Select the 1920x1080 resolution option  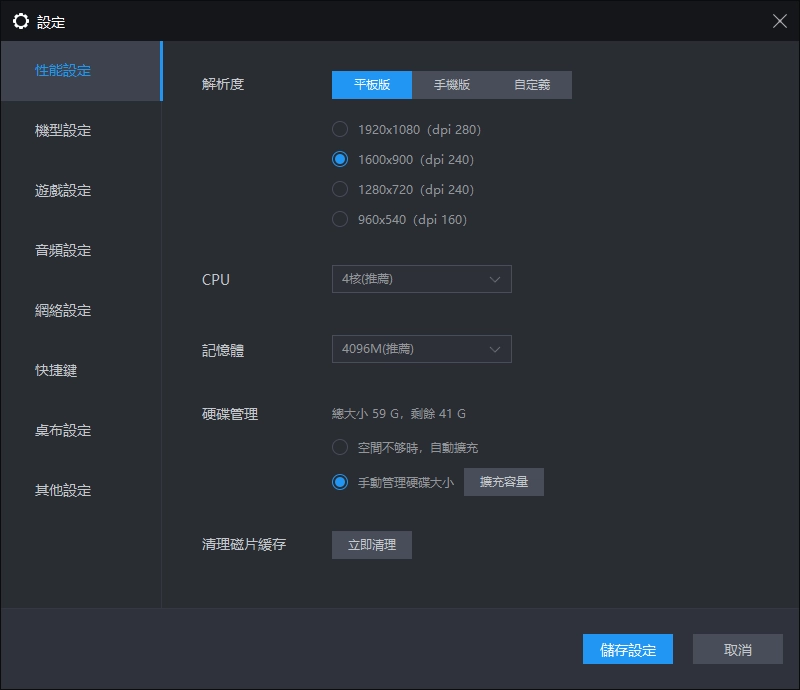point(340,129)
